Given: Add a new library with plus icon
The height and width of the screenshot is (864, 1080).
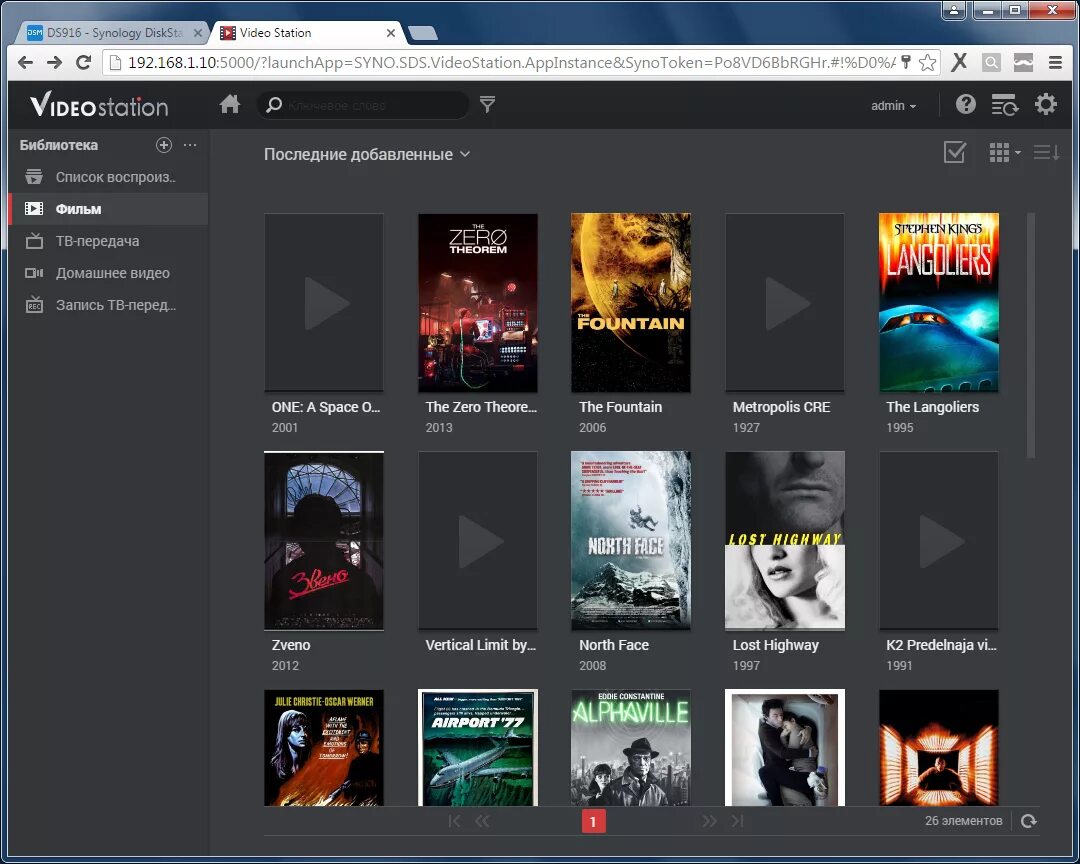Looking at the screenshot, I should pos(164,145).
